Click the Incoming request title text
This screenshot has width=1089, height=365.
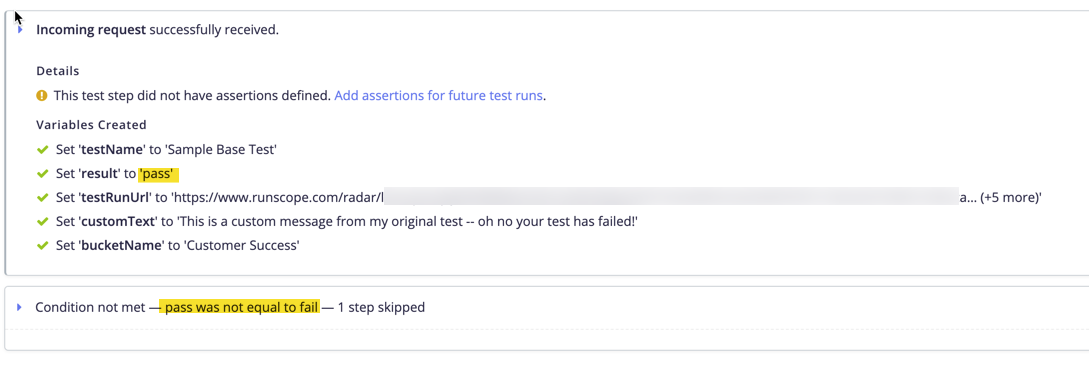91,30
